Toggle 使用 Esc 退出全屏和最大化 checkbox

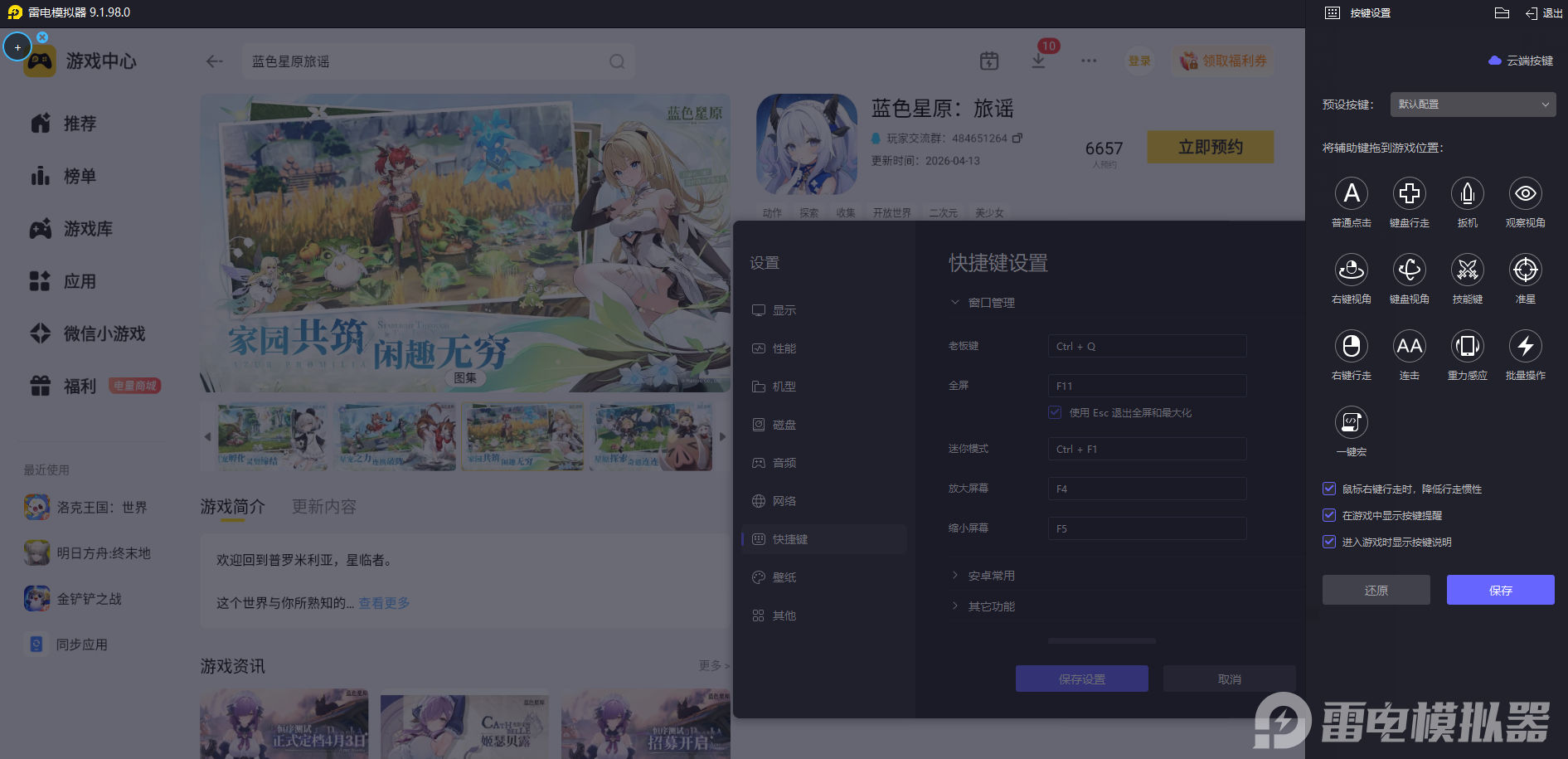click(1055, 412)
